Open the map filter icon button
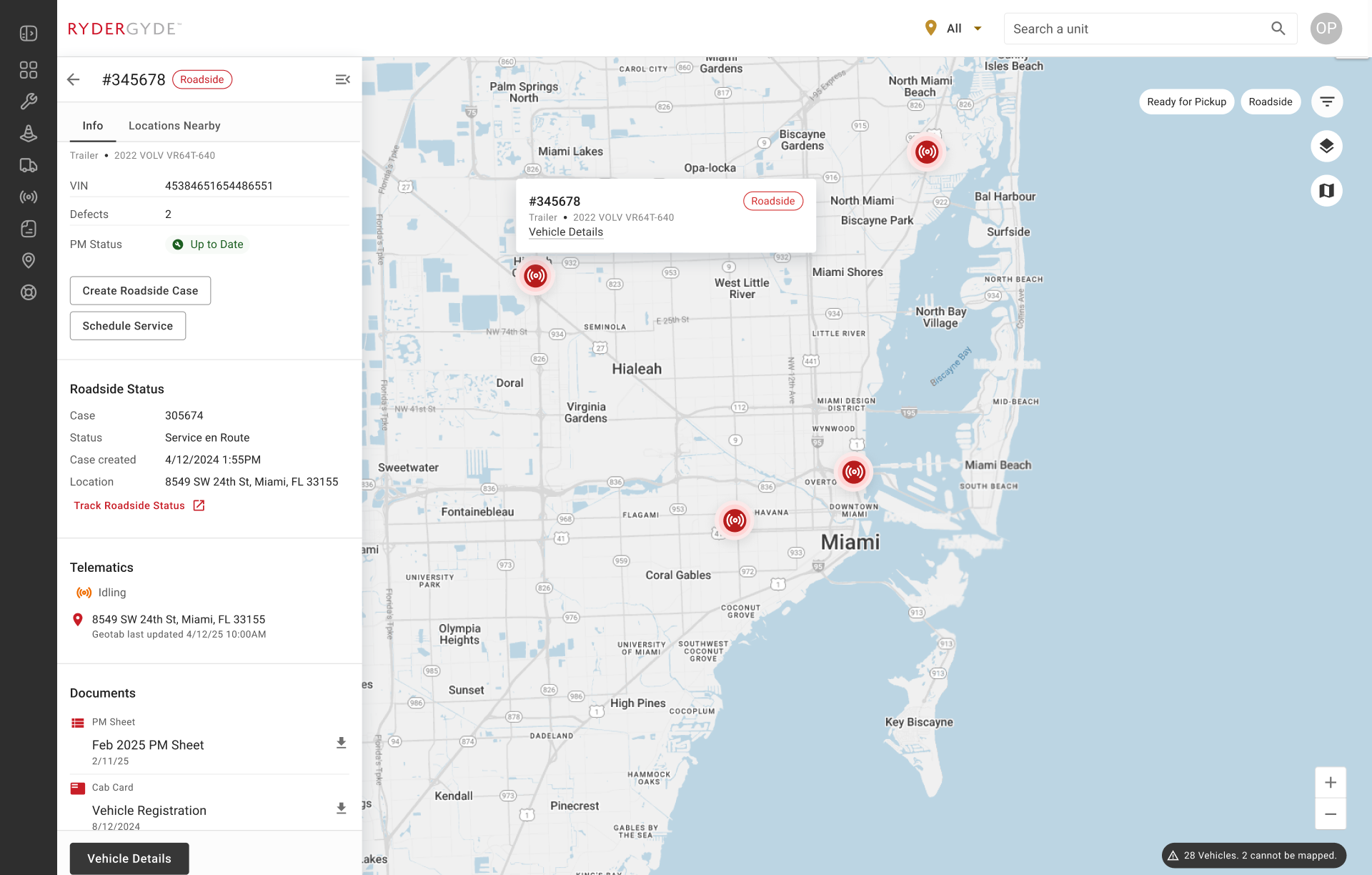 [x=1327, y=102]
